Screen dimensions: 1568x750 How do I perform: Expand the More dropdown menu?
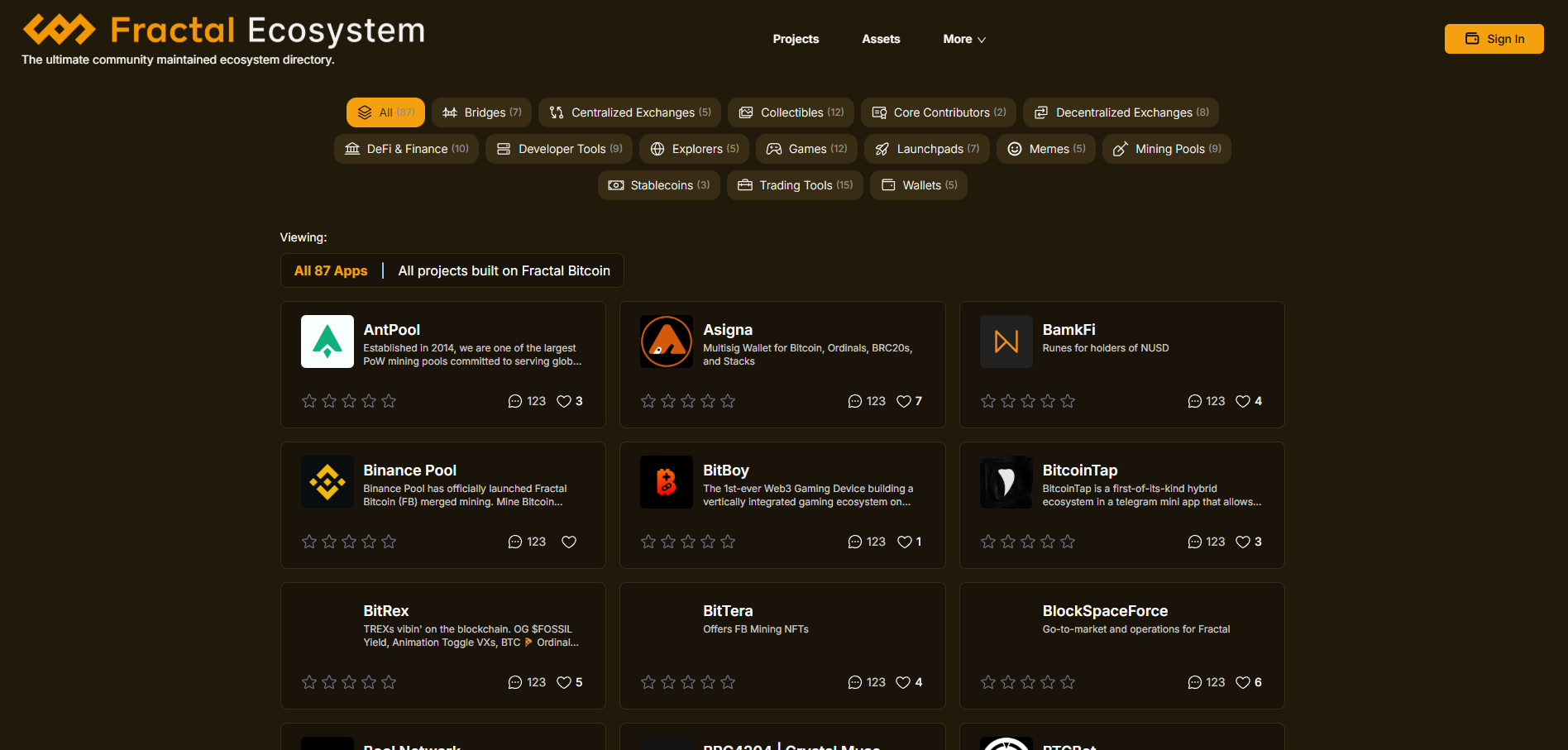tap(964, 39)
